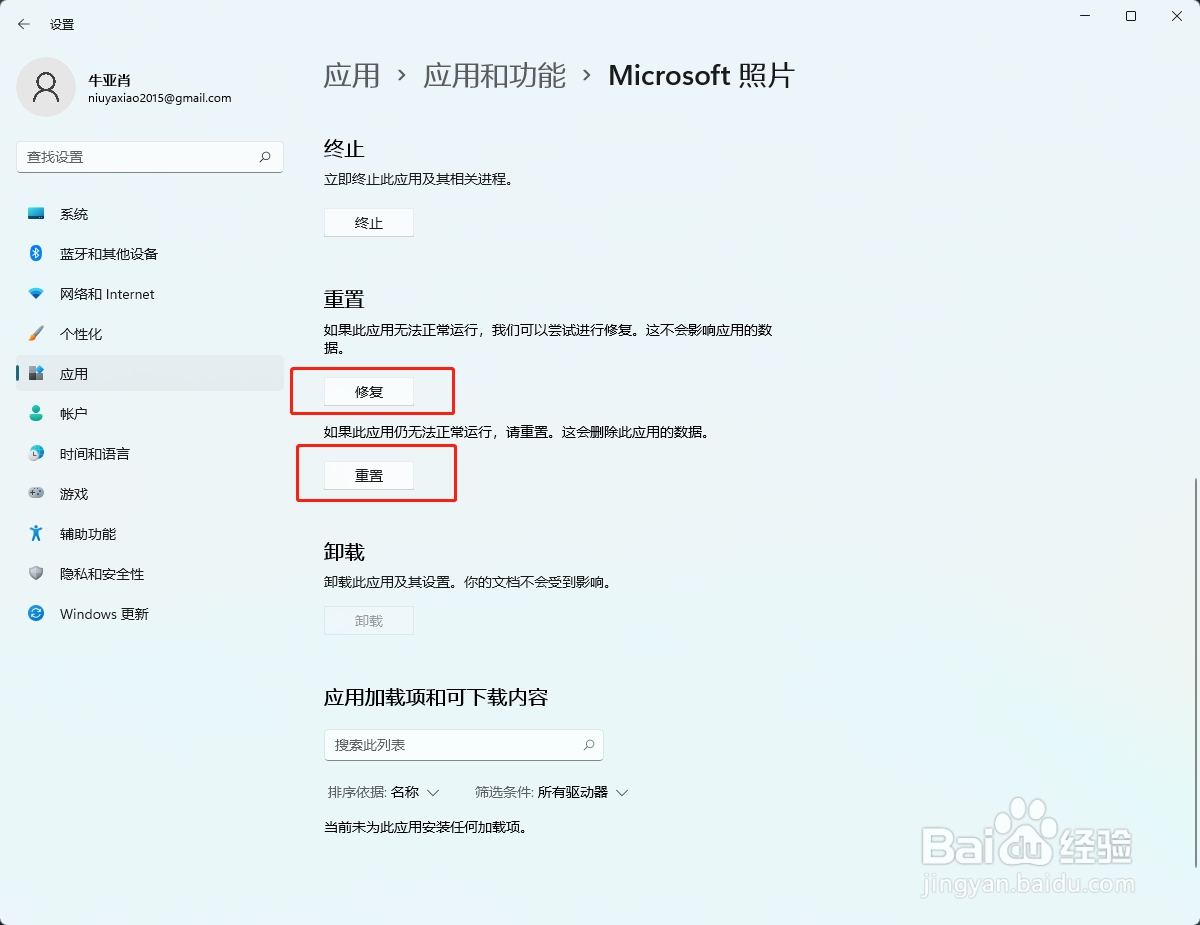Open 蓝牙和其他设备 settings
The image size is (1200, 925).
pos(150,254)
